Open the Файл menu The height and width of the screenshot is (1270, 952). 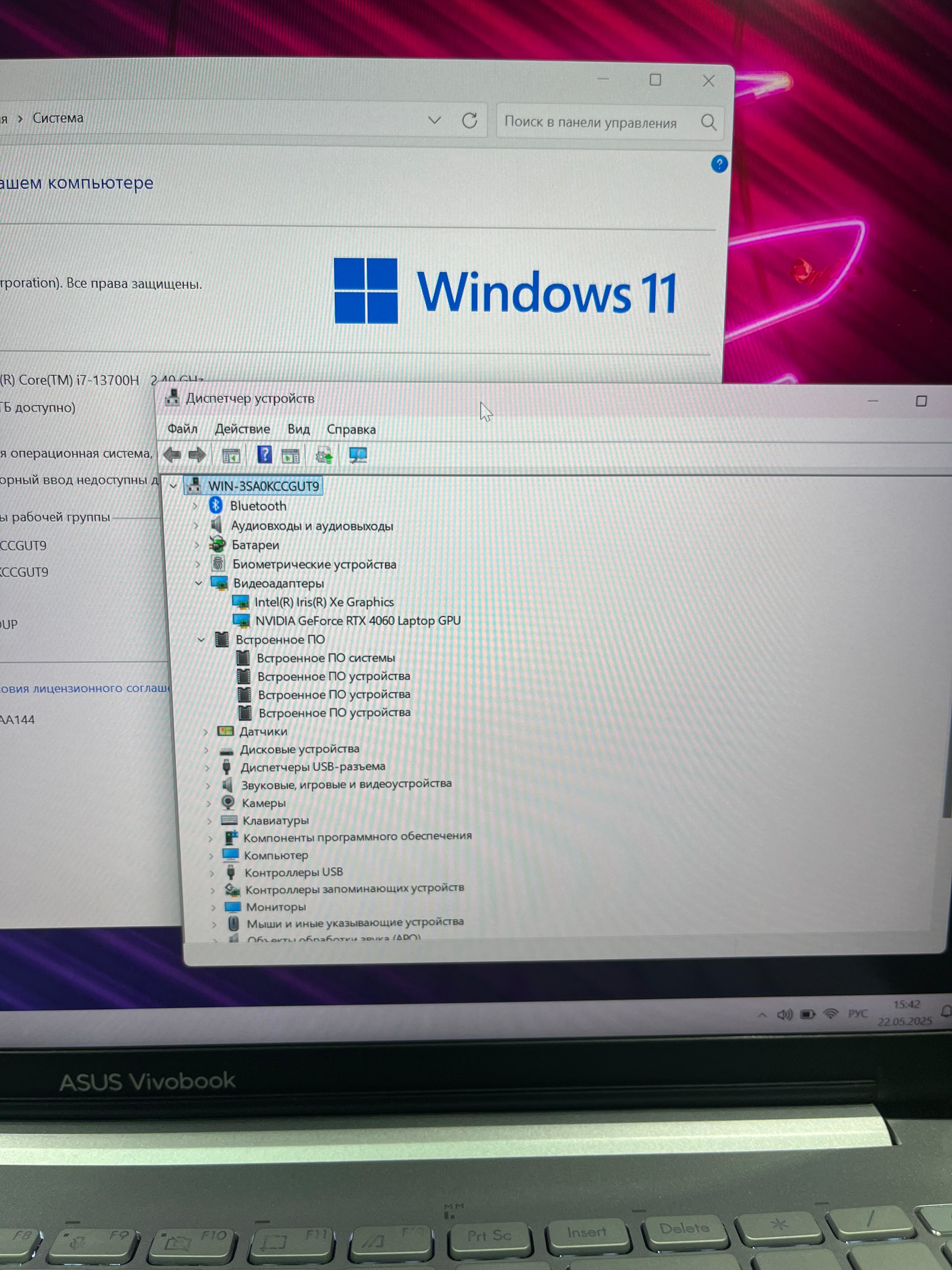[x=183, y=429]
